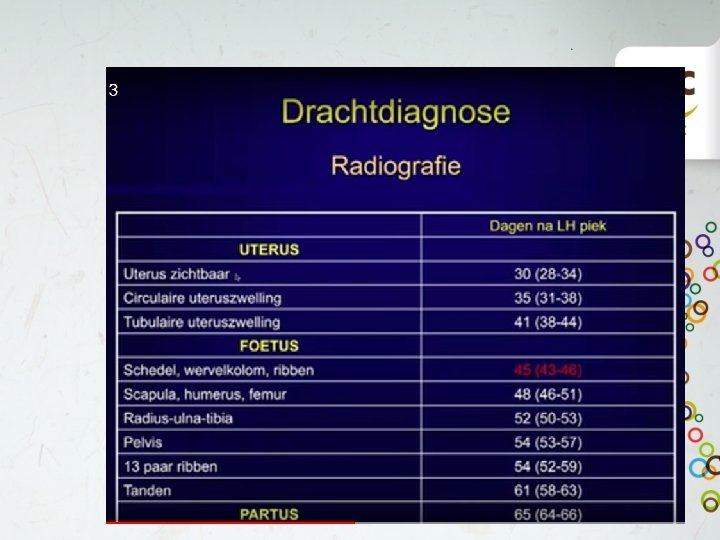
Task: Click the 'Radius-ulna-tibia' row label
Action: pos(178,418)
